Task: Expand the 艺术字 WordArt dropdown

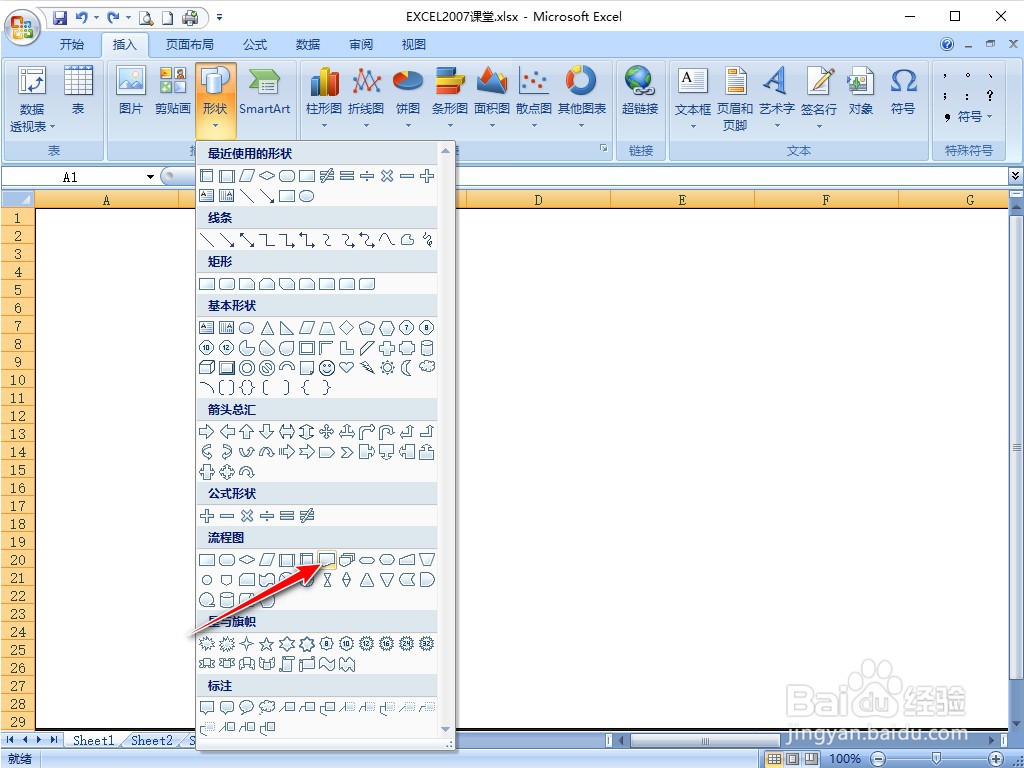Action: tap(776, 124)
